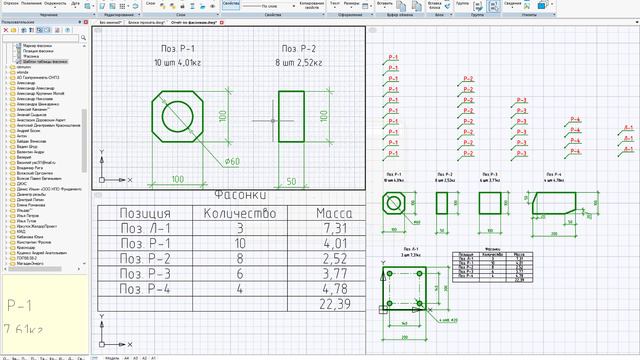
Task: Click Копирование свойств match properties
Action: 311,5
